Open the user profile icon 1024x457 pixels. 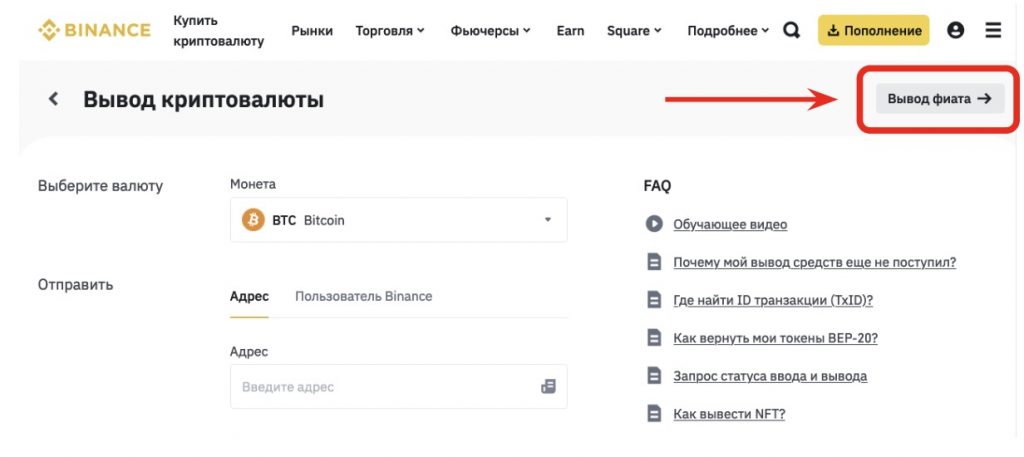coord(955,30)
